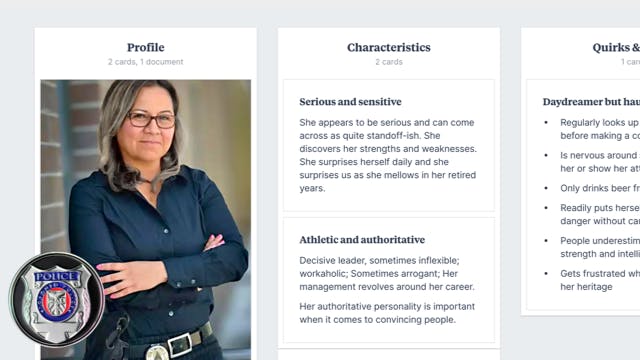Click the Serious and sensitive card heading
Screen dimensions: 640x360
point(350,102)
